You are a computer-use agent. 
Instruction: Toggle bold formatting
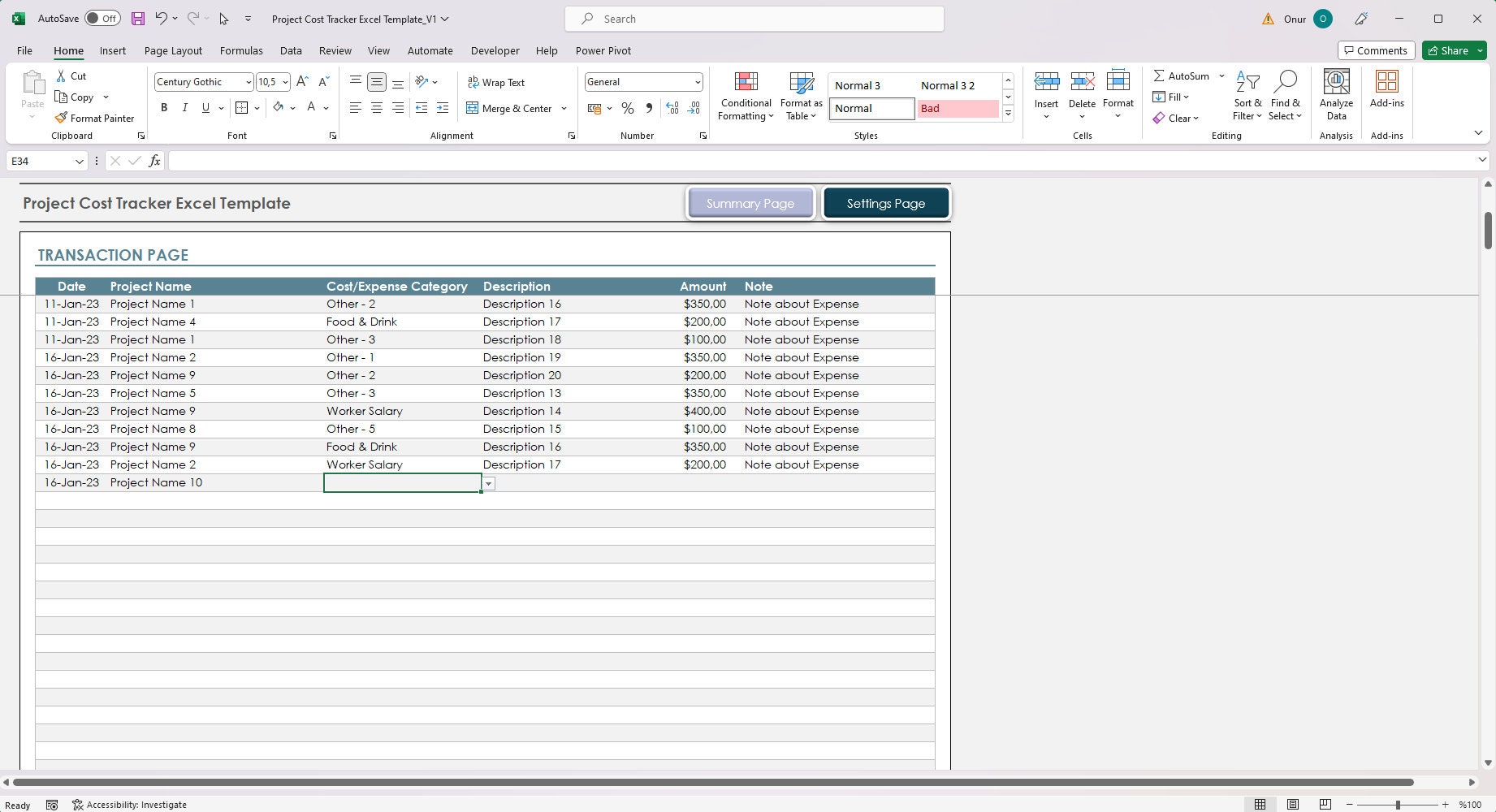click(x=164, y=107)
